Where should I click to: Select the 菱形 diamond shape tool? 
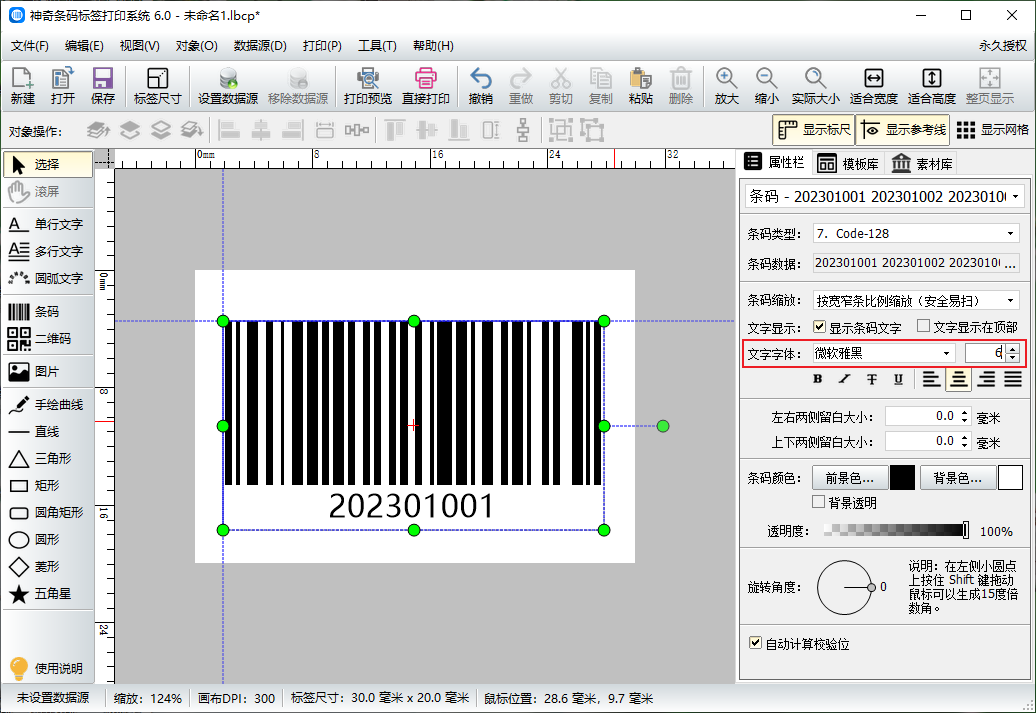pyautogui.click(x=47, y=567)
